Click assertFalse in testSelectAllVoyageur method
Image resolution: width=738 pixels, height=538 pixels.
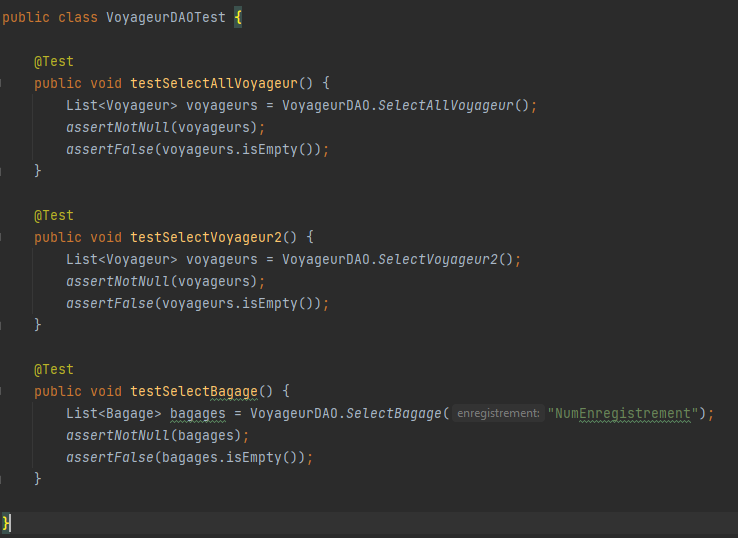coord(110,150)
